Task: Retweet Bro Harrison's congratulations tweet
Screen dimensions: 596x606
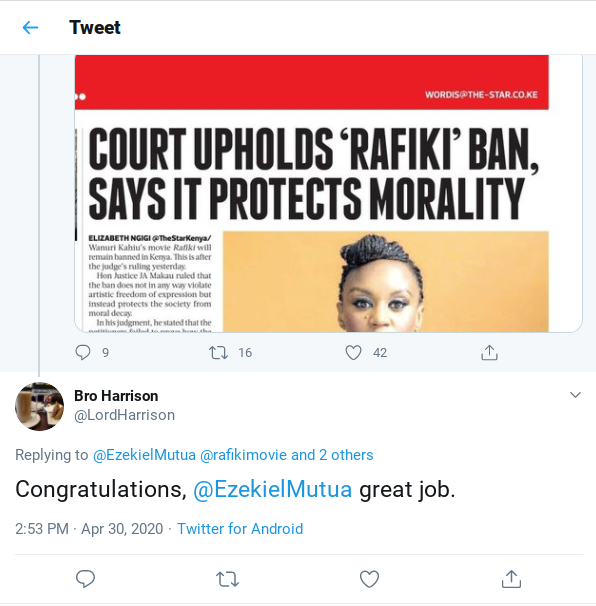Action: point(227,579)
